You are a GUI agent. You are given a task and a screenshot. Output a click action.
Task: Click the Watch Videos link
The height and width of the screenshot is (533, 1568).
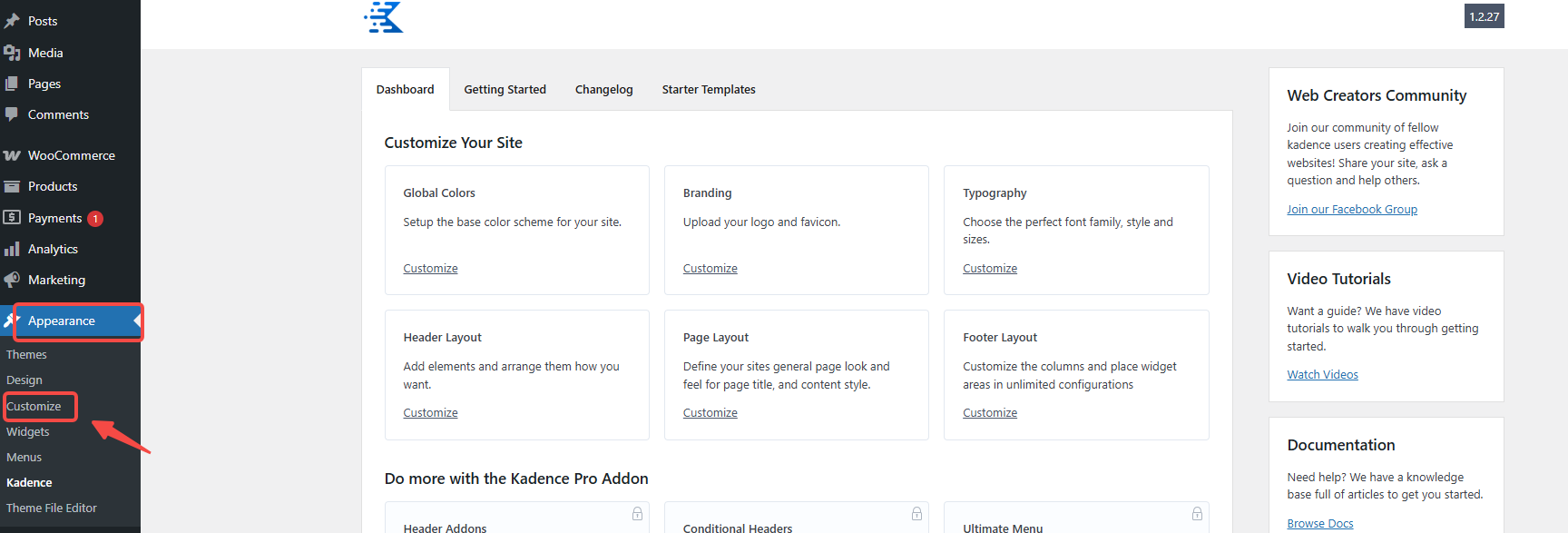click(1322, 375)
